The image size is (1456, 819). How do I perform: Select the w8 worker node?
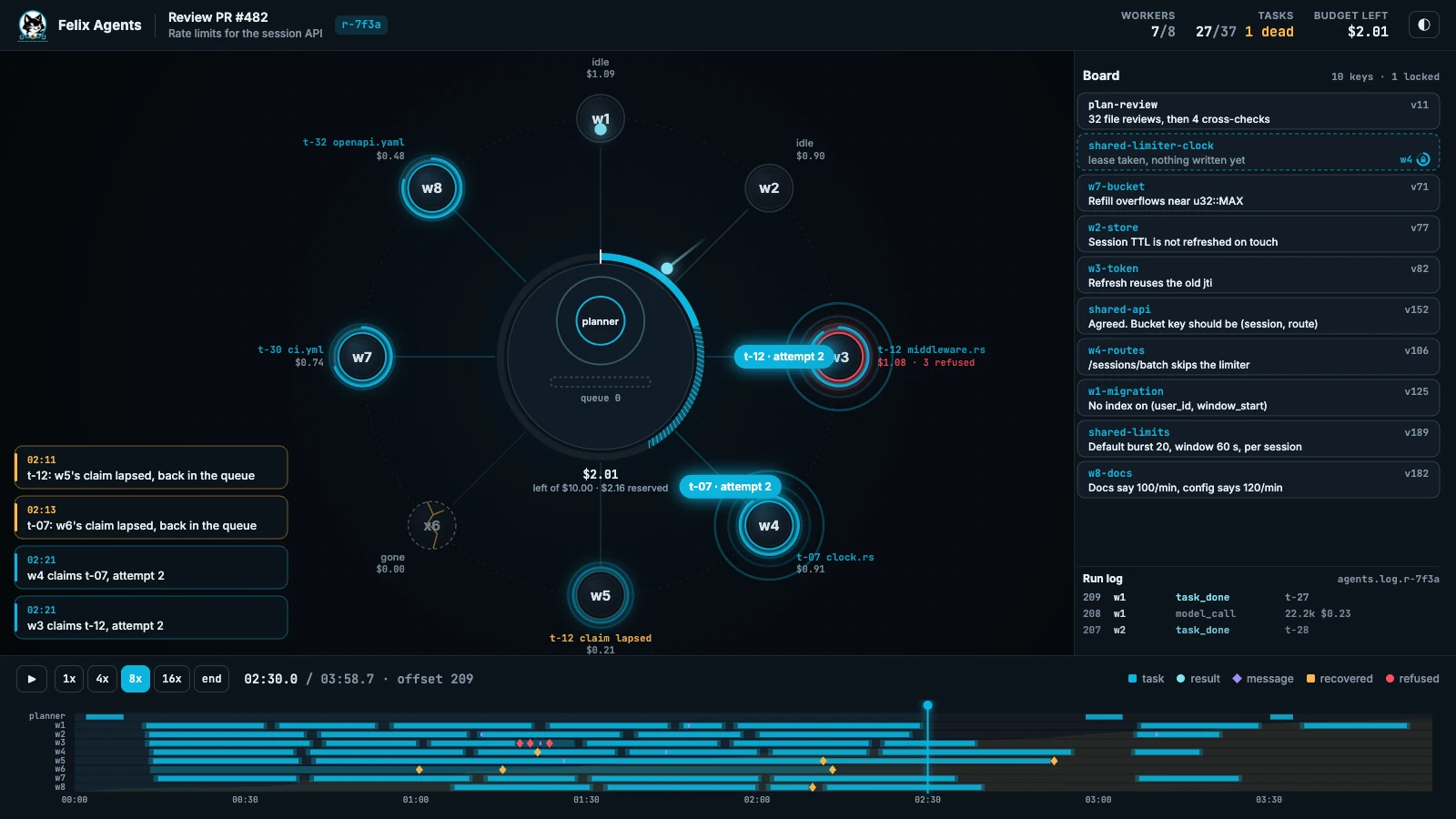[x=431, y=188]
